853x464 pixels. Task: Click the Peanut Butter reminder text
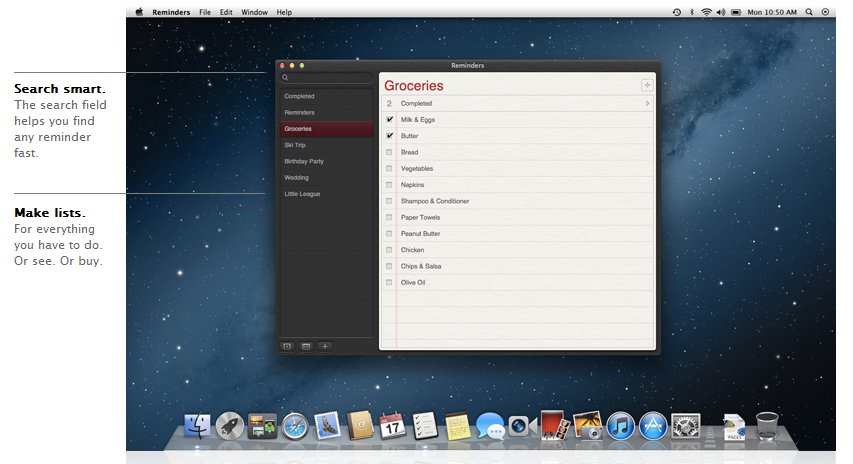pos(421,234)
